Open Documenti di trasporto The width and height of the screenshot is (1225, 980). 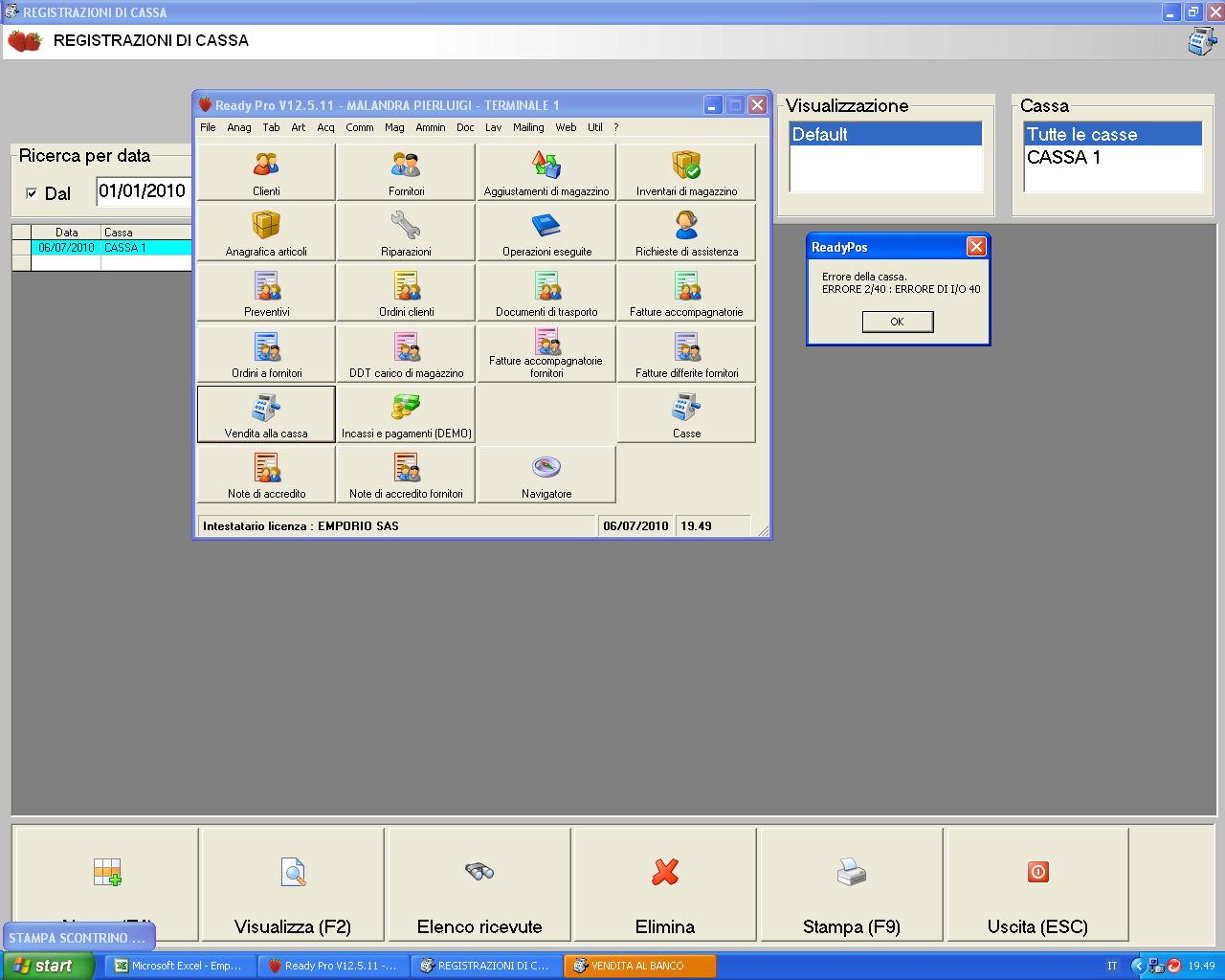546,292
